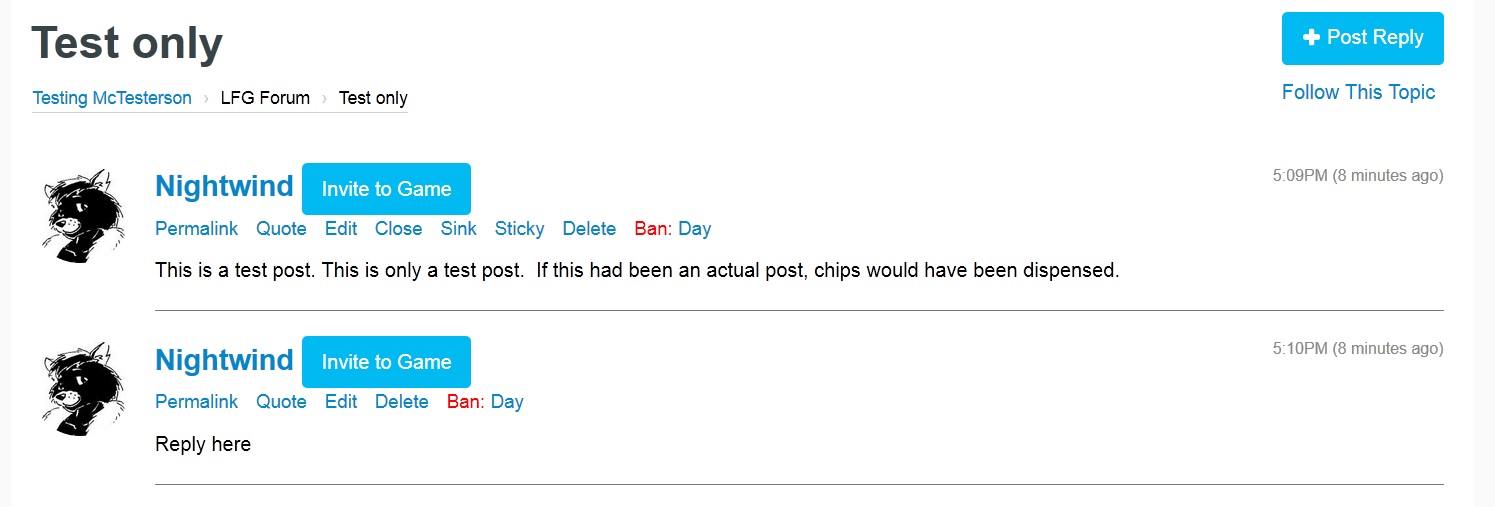Edit the first test post
Screen dimensions: 1495x507
(341, 229)
